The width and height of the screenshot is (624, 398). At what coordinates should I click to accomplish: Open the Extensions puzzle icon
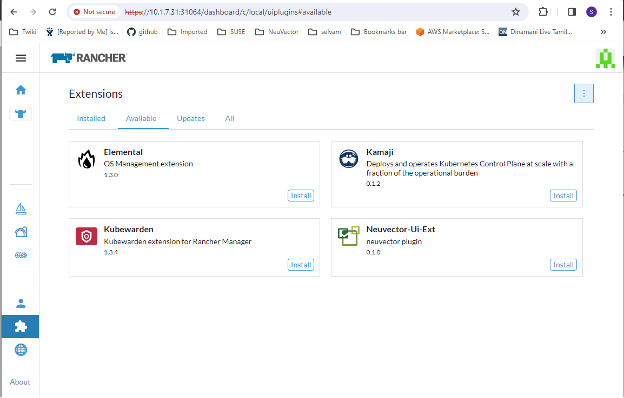click(x=20, y=326)
